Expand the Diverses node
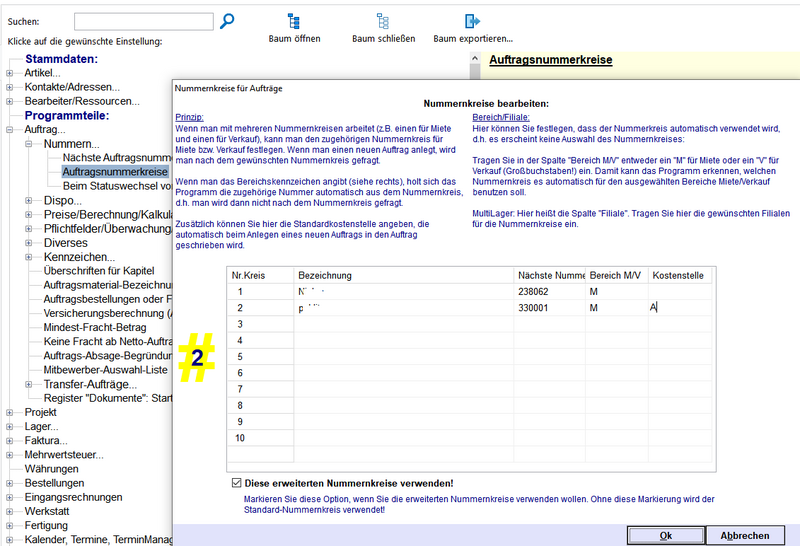The image size is (800, 546). click(29, 243)
